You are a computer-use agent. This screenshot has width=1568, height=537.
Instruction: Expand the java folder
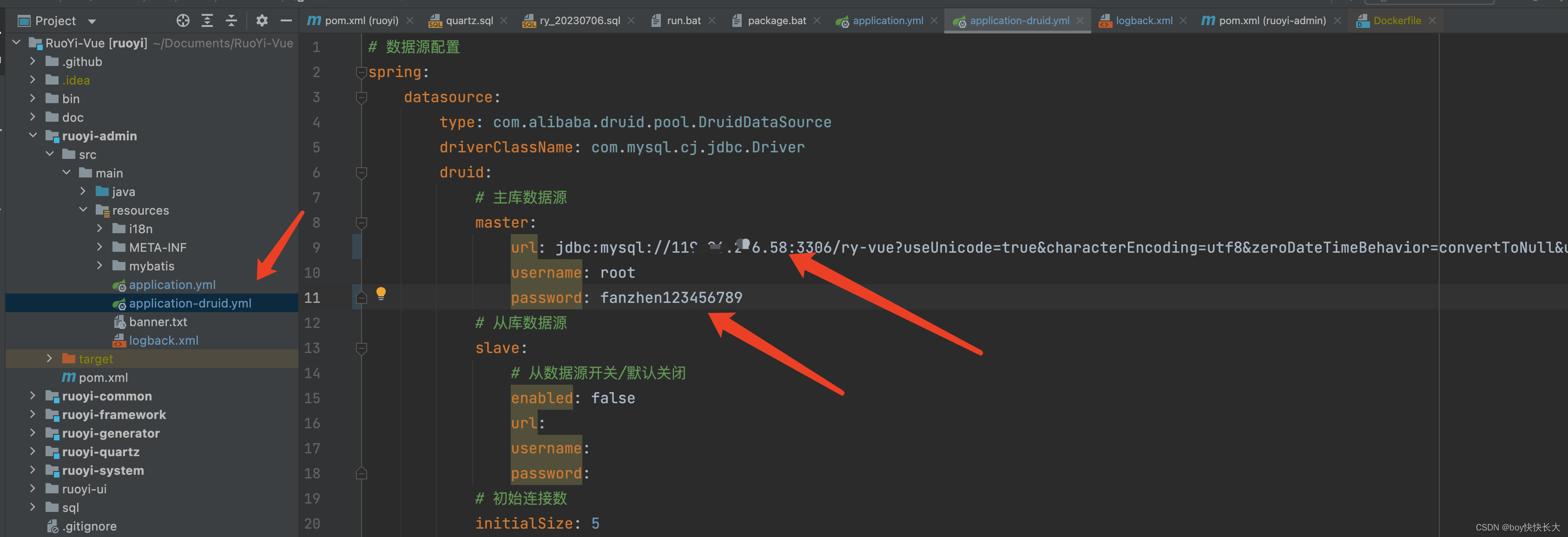point(83,191)
